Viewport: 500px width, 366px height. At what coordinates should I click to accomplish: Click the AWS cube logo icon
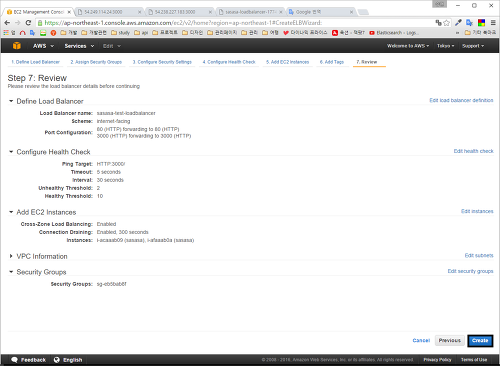(x=17, y=46)
